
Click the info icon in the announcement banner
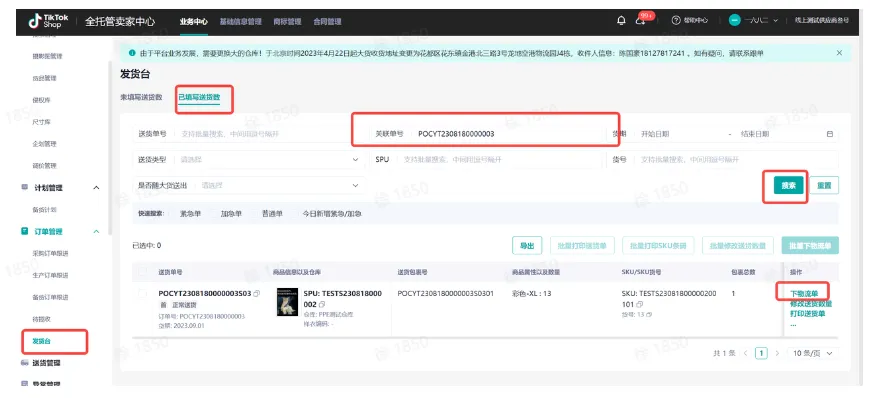[132, 53]
